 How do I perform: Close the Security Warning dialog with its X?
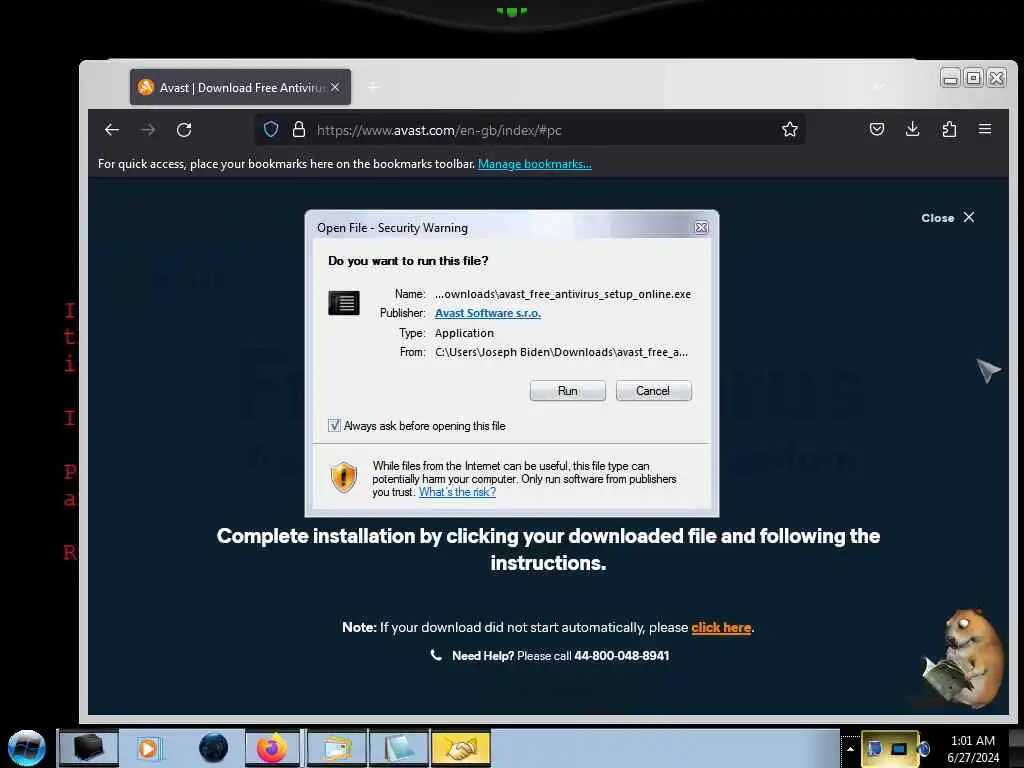click(x=701, y=227)
